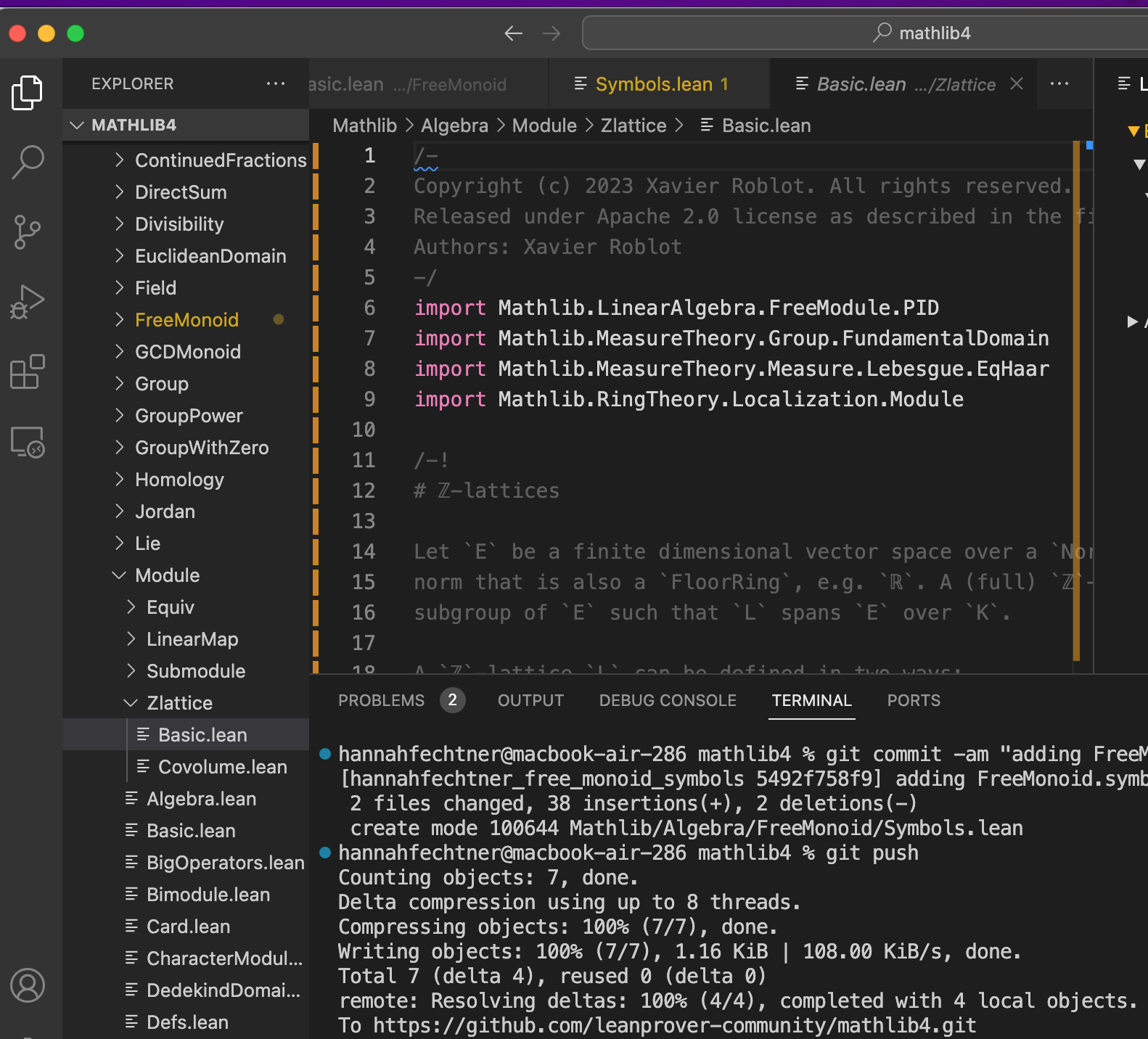Image resolution: width=1148 pixels, height=1039 pixels.
Task: Open BigOperators.lean in explorer
Action: (186, 863)
